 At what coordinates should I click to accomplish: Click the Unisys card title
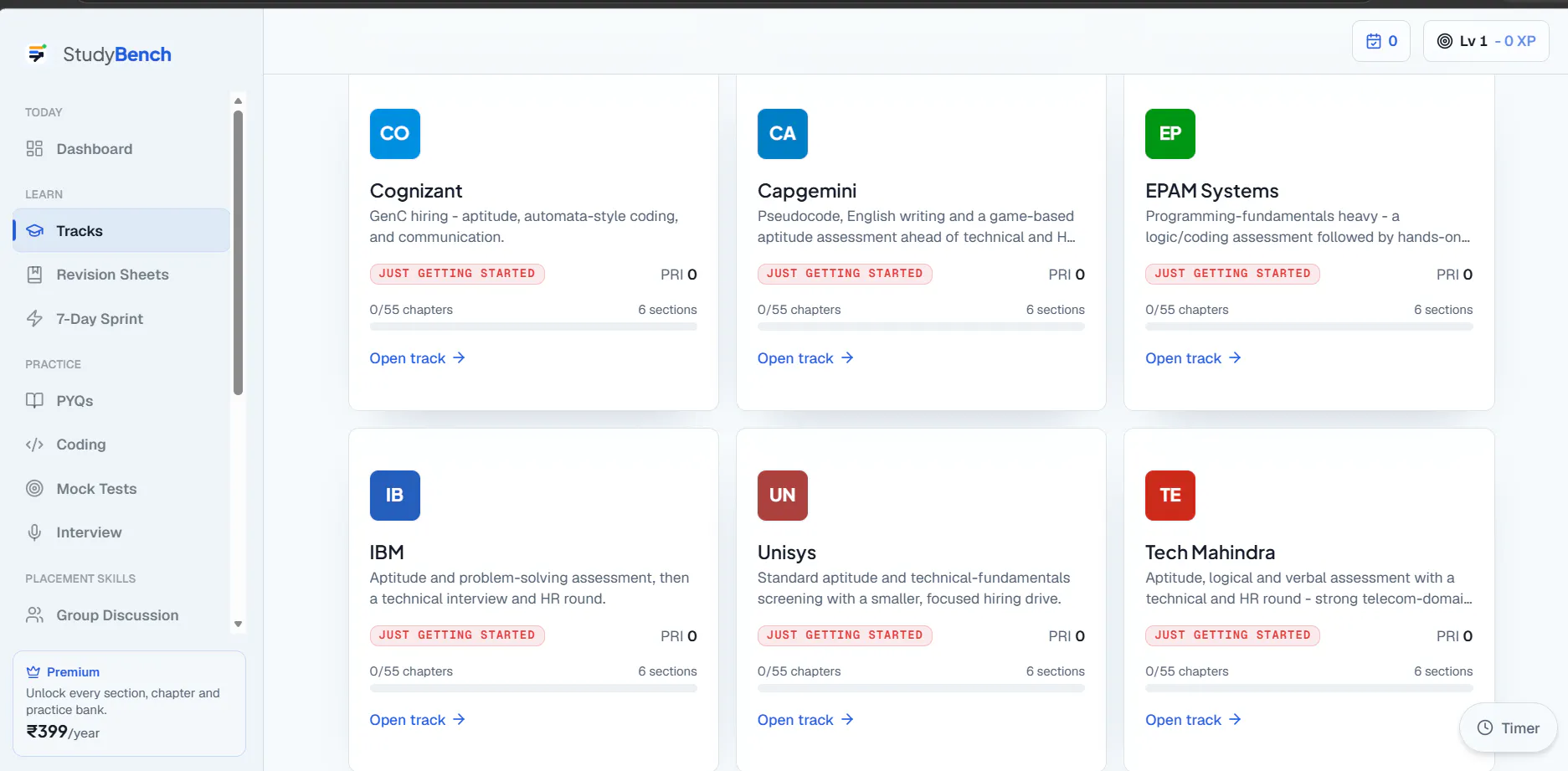(787, 553)
